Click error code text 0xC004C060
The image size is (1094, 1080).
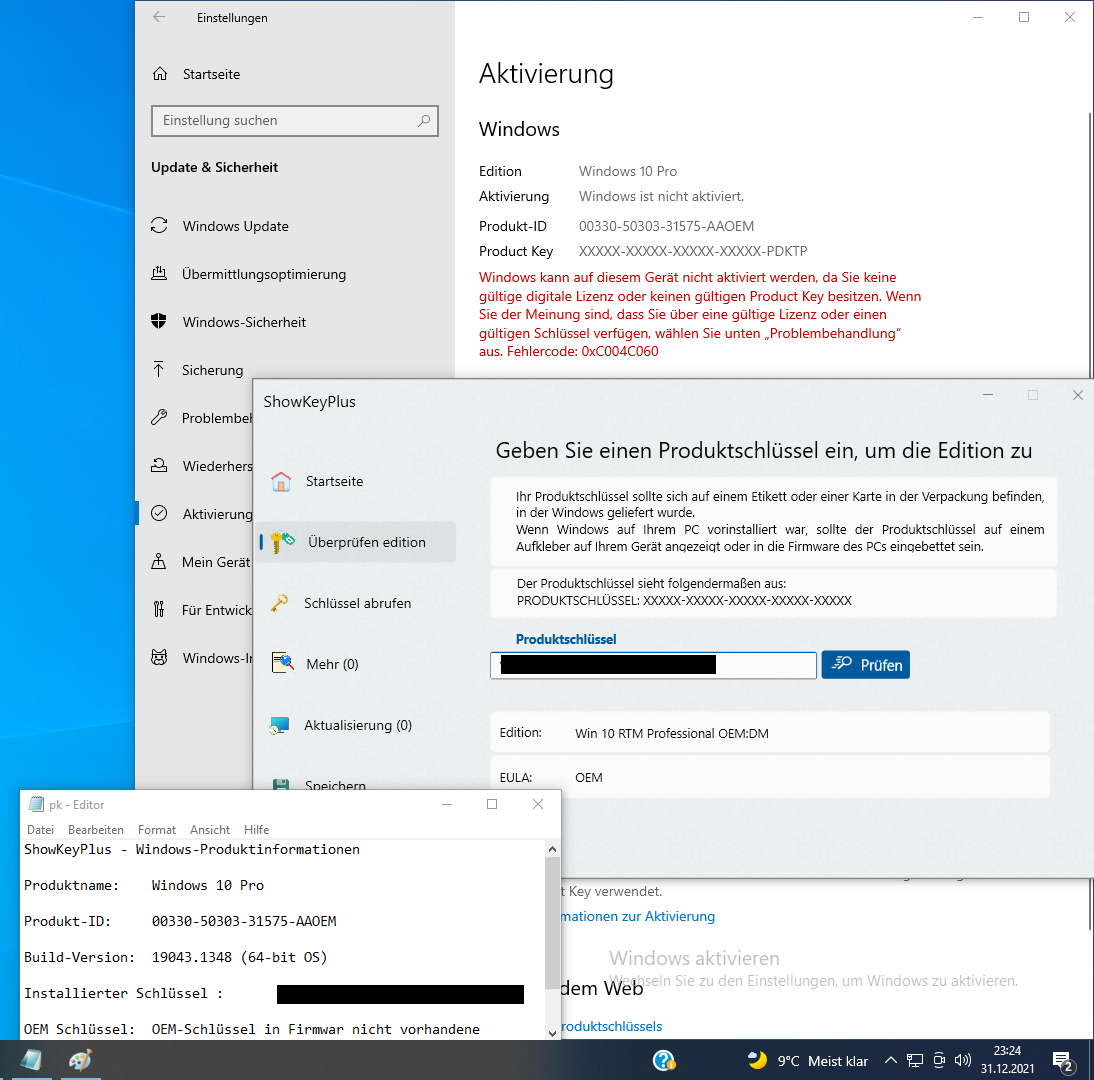pos(620,351)
